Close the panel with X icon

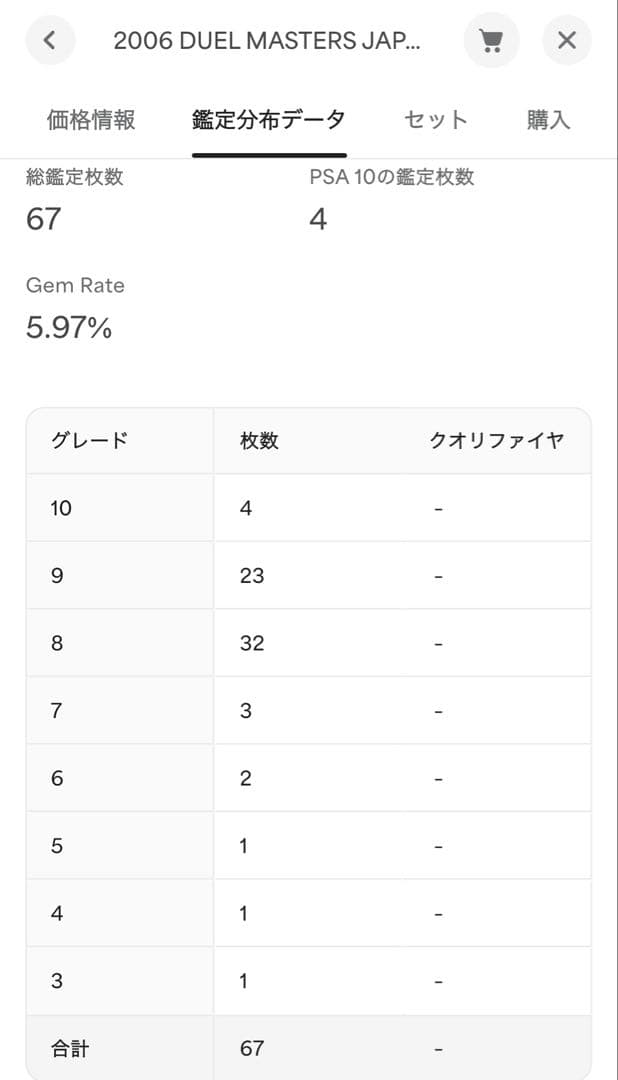567,41
